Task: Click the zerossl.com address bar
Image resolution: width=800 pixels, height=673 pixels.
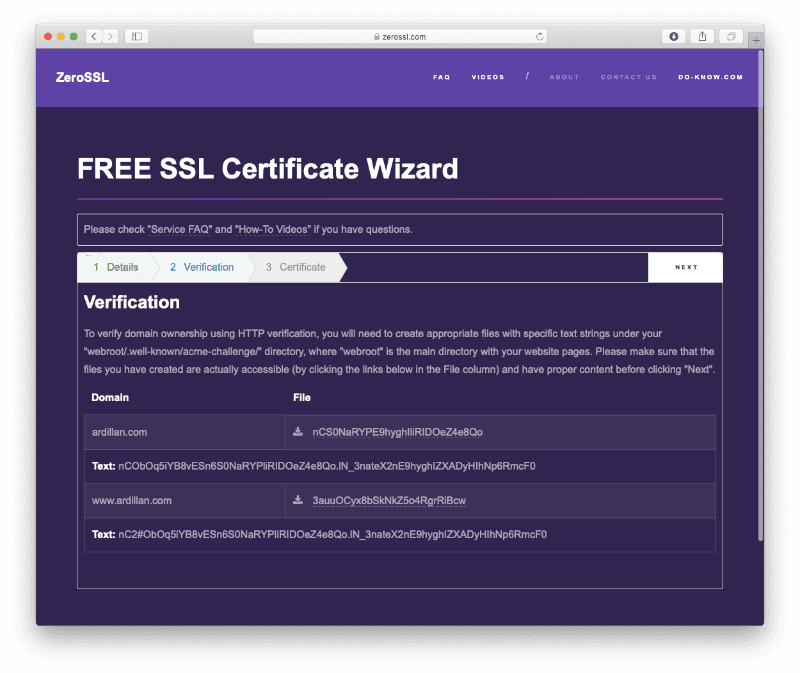Action: (400, 36)
